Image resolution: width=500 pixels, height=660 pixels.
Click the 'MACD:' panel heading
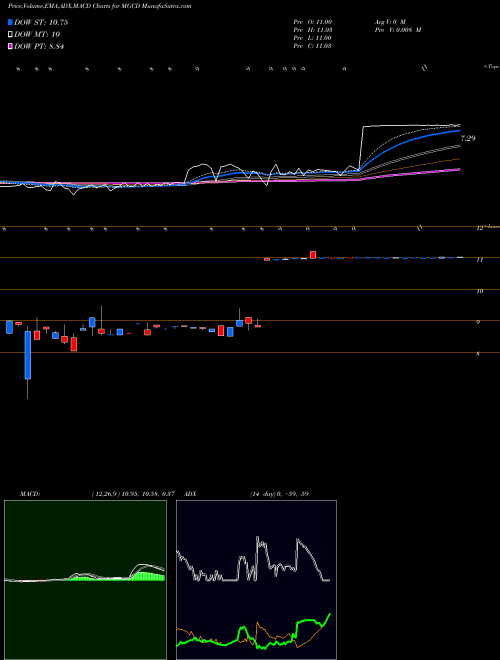[30, 494]
